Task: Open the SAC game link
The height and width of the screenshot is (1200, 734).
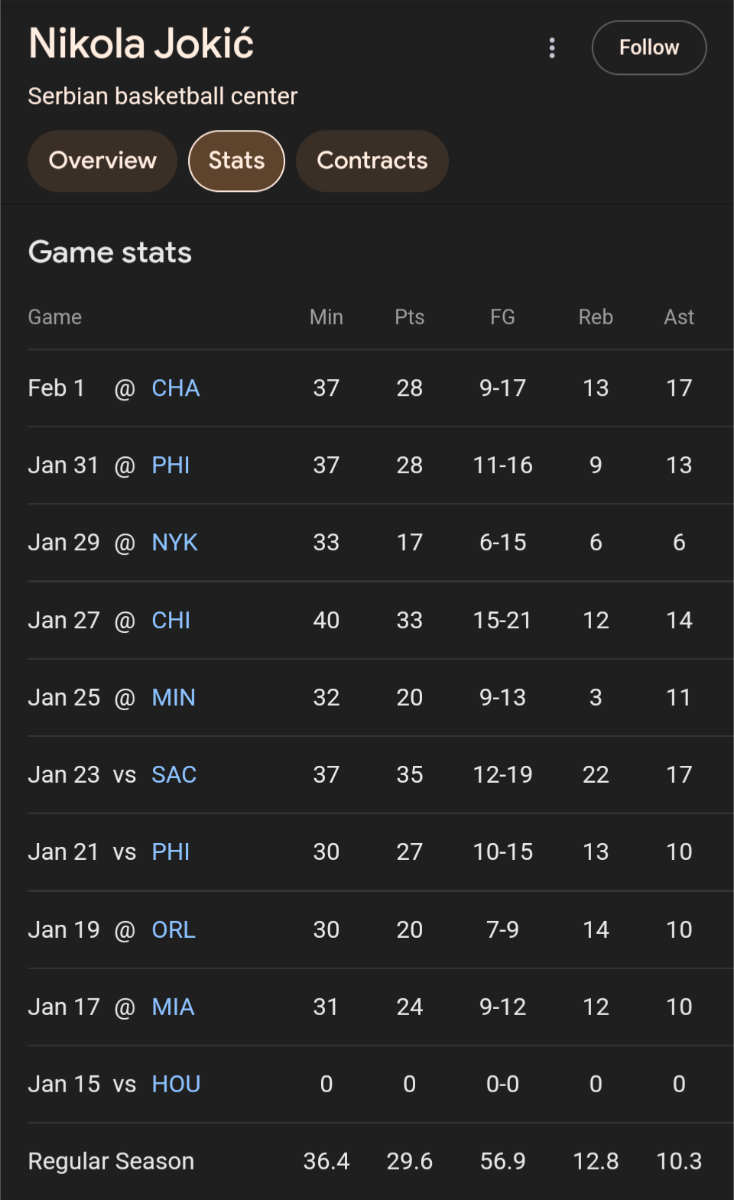Action: pos(174,774)
